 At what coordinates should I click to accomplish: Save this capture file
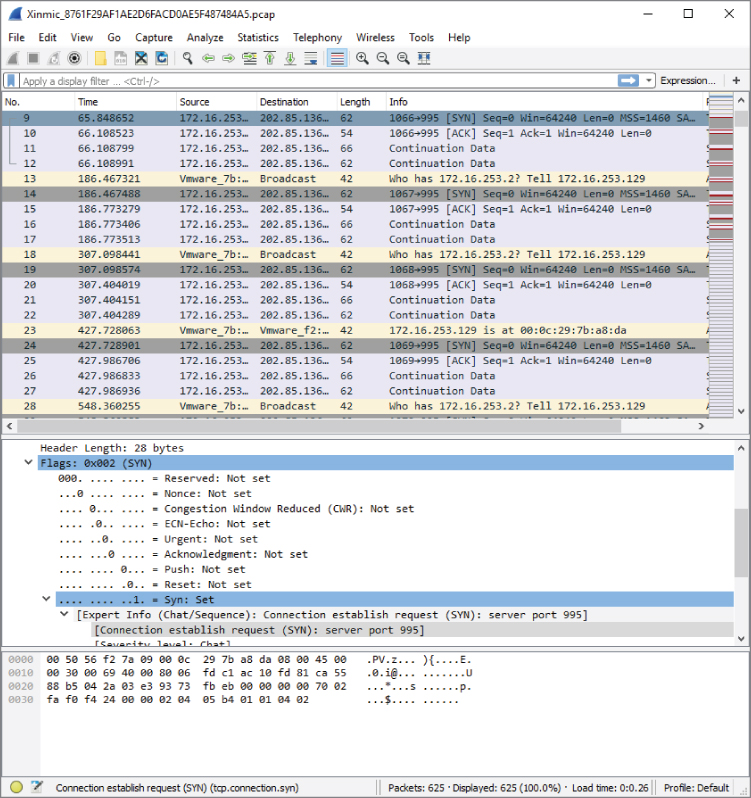121,59
